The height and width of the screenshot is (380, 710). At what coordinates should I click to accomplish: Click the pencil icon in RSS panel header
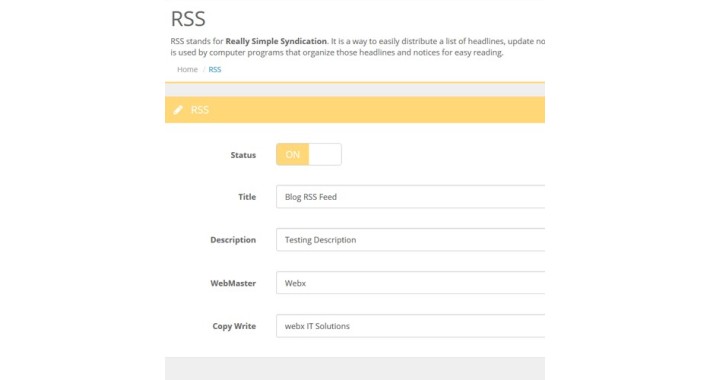point(178,110)
